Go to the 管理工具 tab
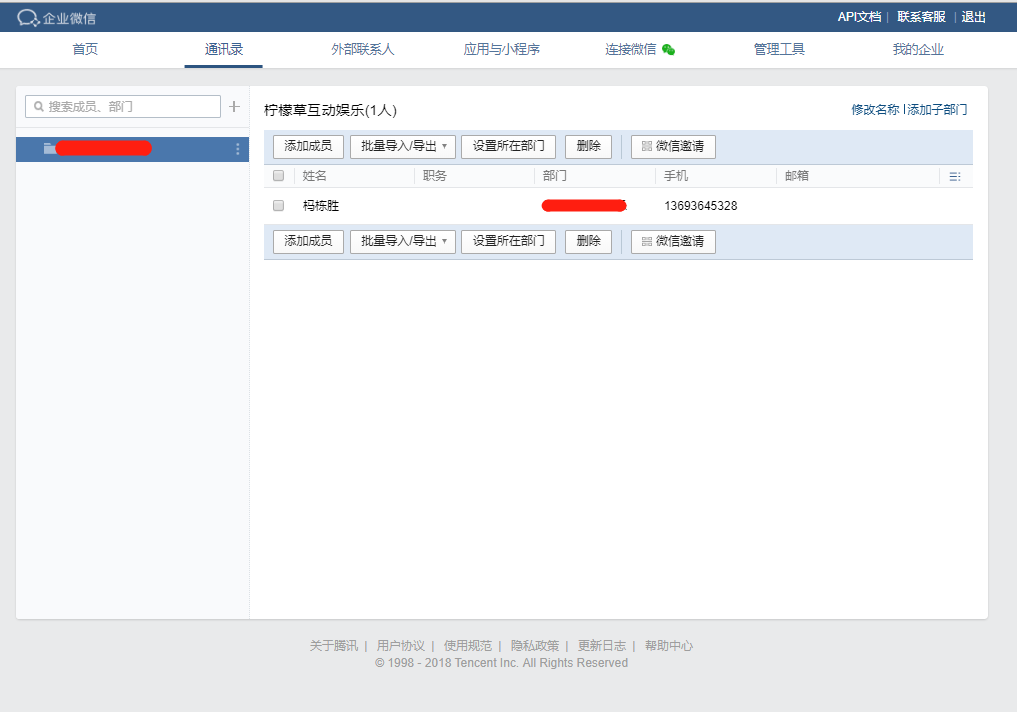This screenshot has height=712, width=1017. pyautogui.click(x=779, y=50)
